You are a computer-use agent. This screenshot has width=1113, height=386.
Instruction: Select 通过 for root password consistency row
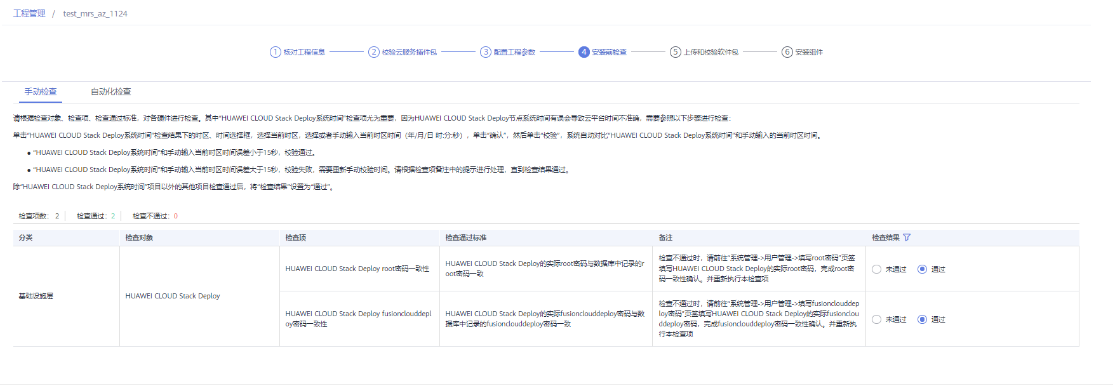[922, 269]
